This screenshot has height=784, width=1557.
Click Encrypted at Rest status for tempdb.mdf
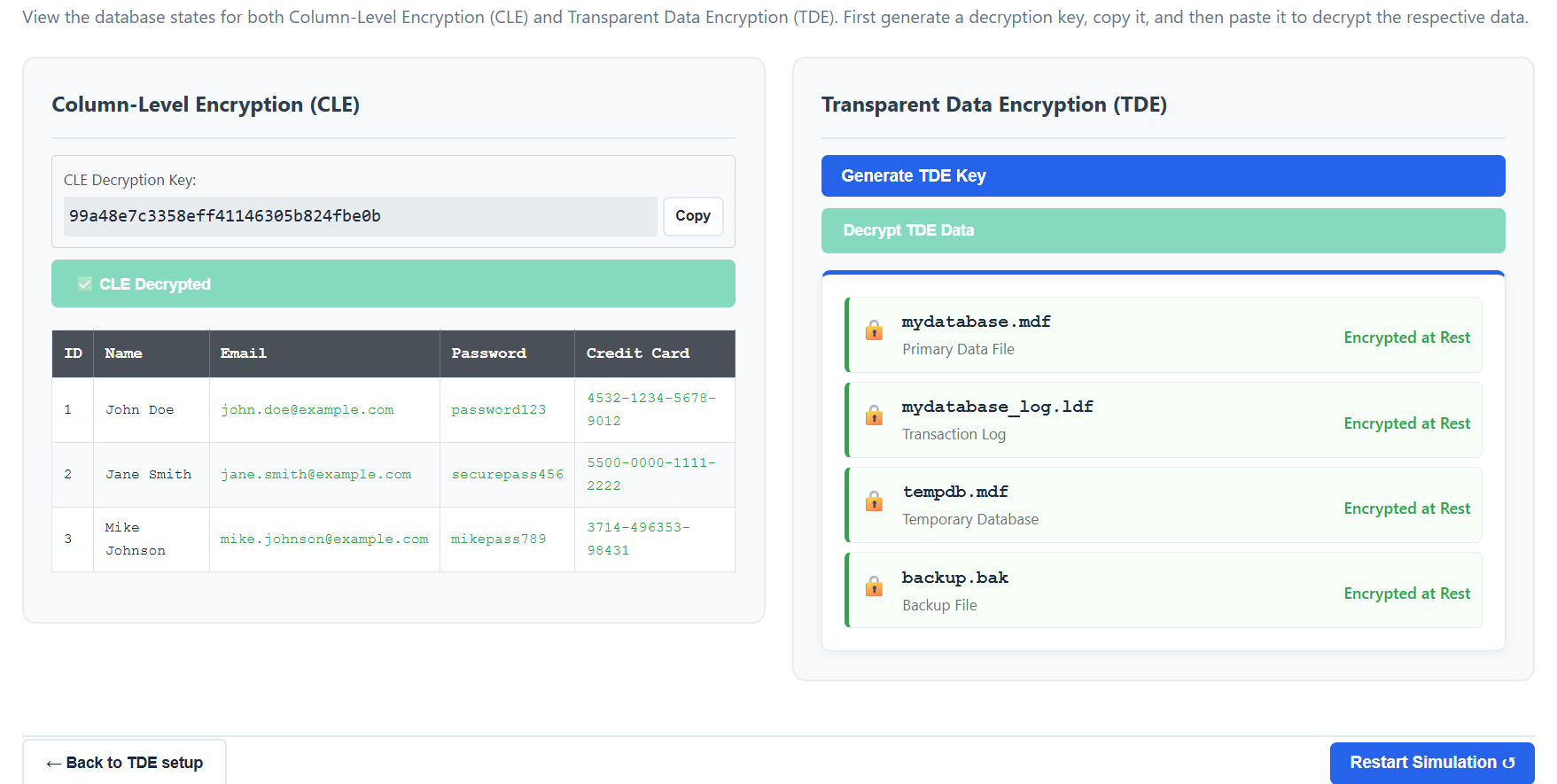[1406, 508]
